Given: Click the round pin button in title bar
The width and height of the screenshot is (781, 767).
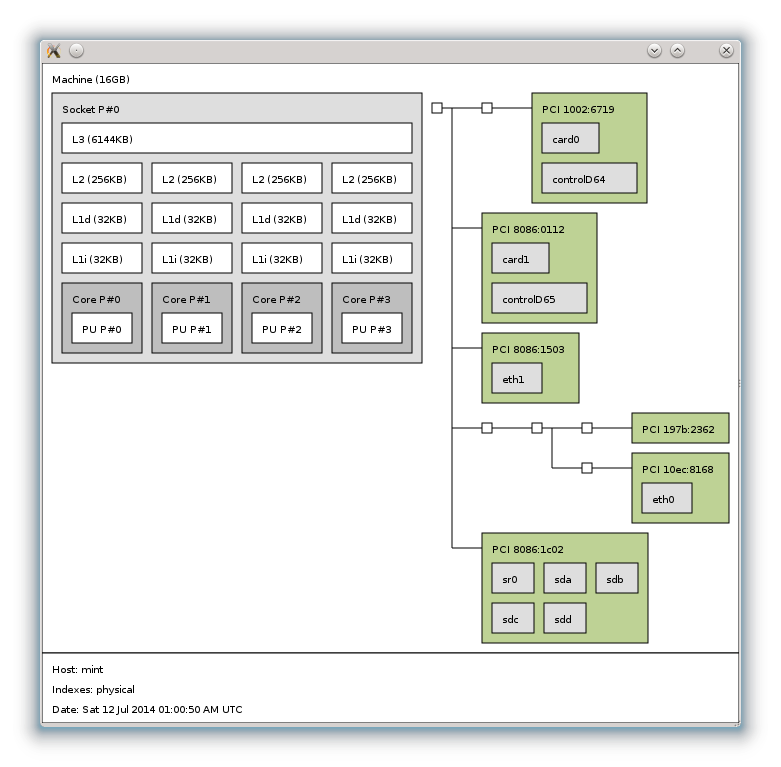Looking at the screenshot, I should [x=77, y=51].
